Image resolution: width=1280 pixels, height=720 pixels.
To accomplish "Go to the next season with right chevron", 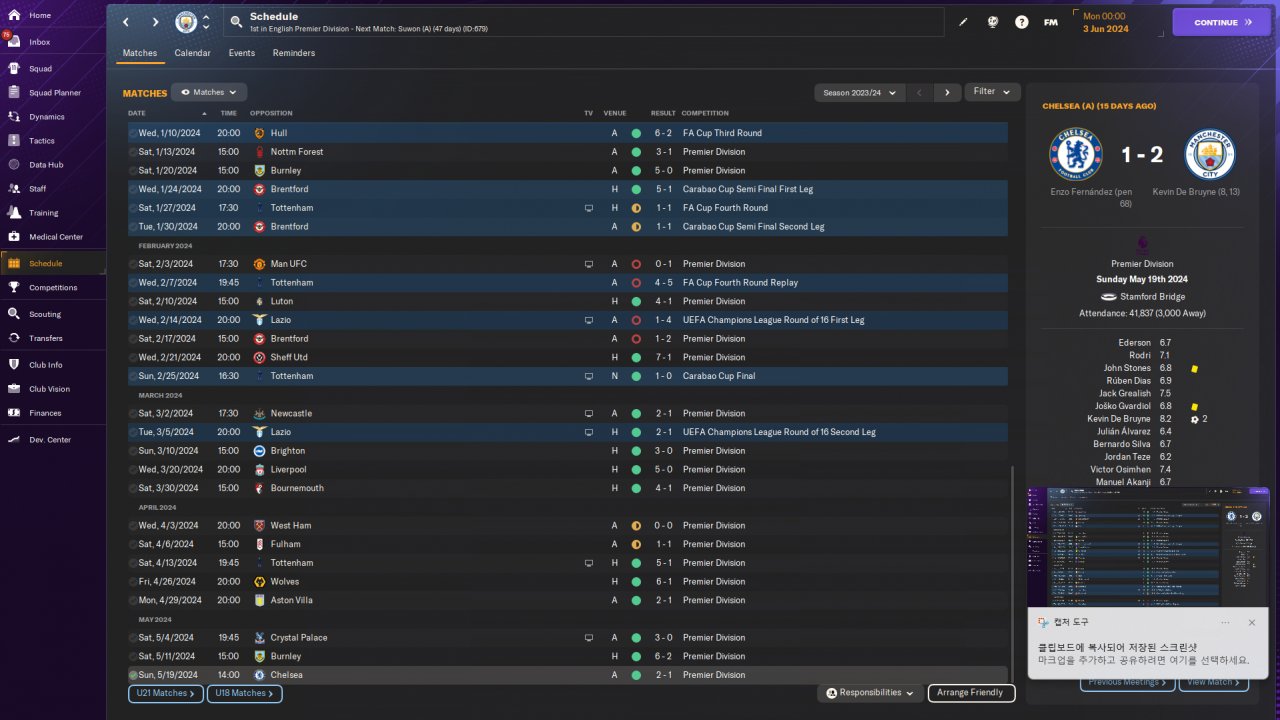I will 948,92.
